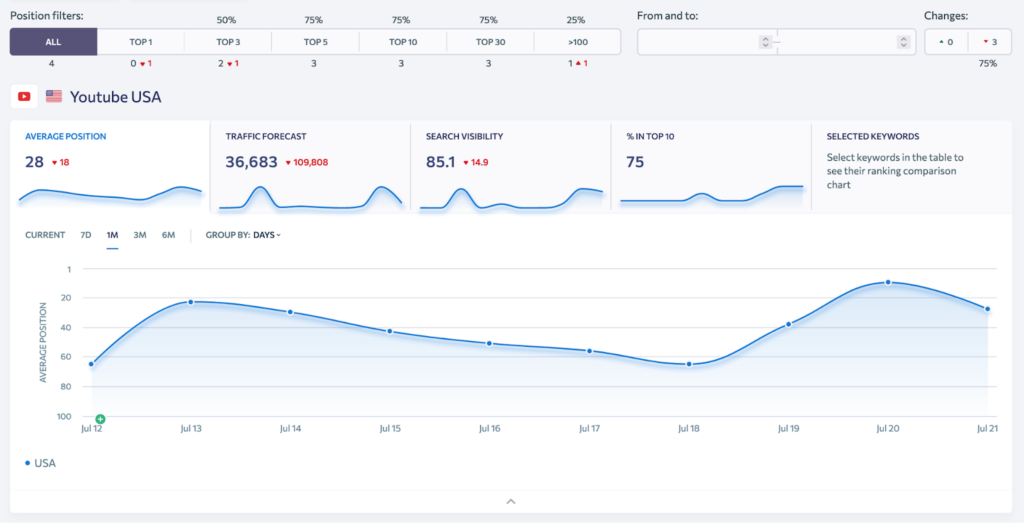Click the 'Jul 20' axis label
This screenshot has width=1024, height=523.
click(888, 429)
